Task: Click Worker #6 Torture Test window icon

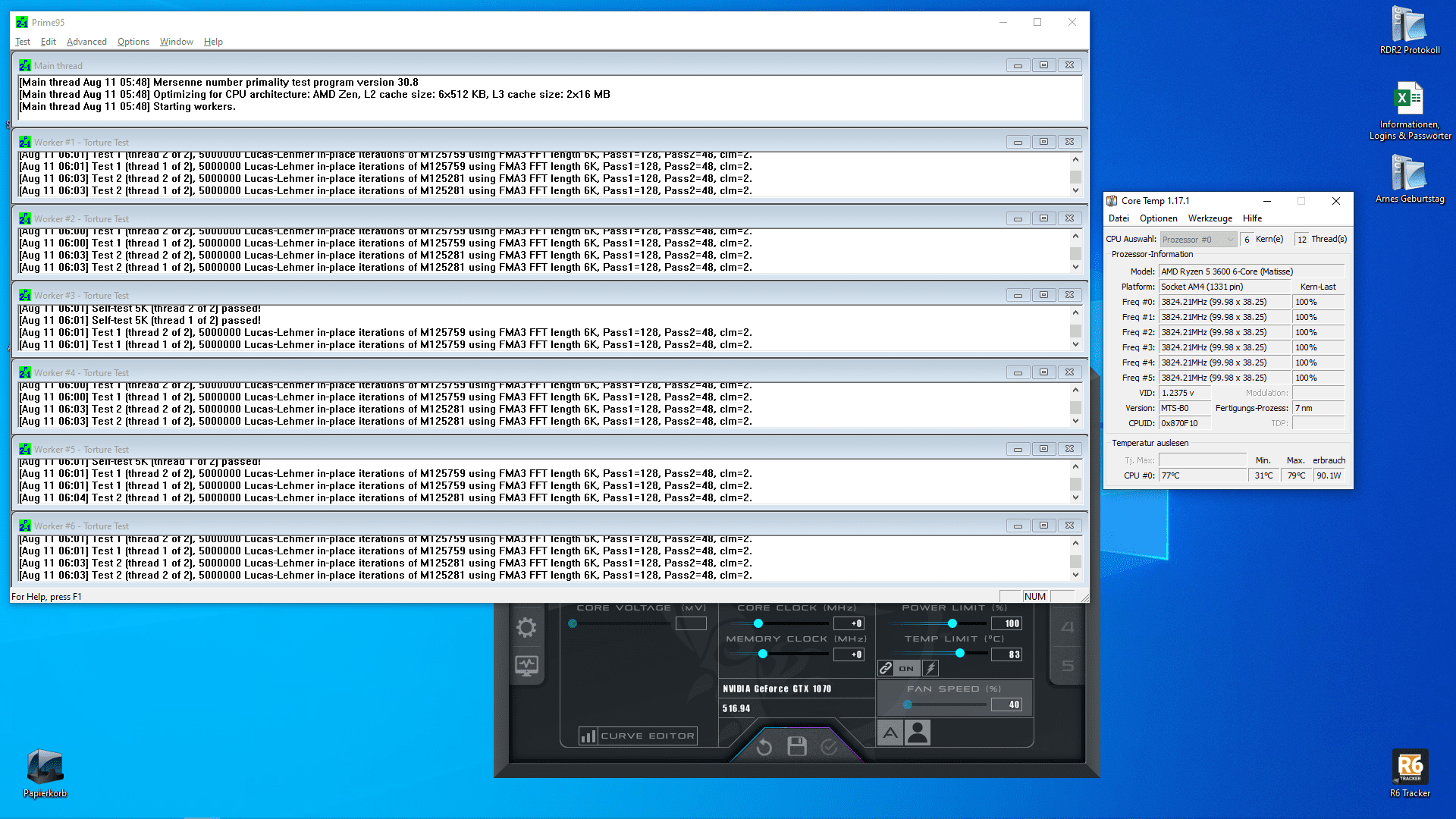Action: tap(25, 526)
